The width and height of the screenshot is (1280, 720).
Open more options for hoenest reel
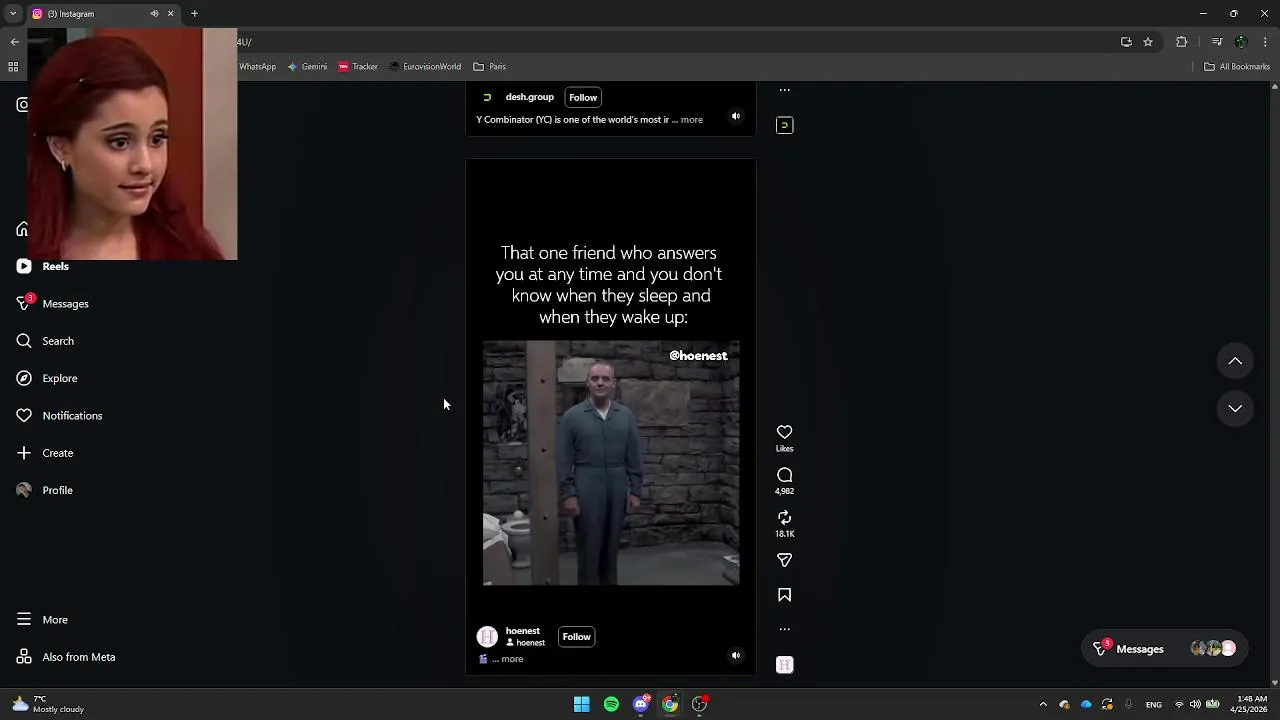(x=784, y=629)
